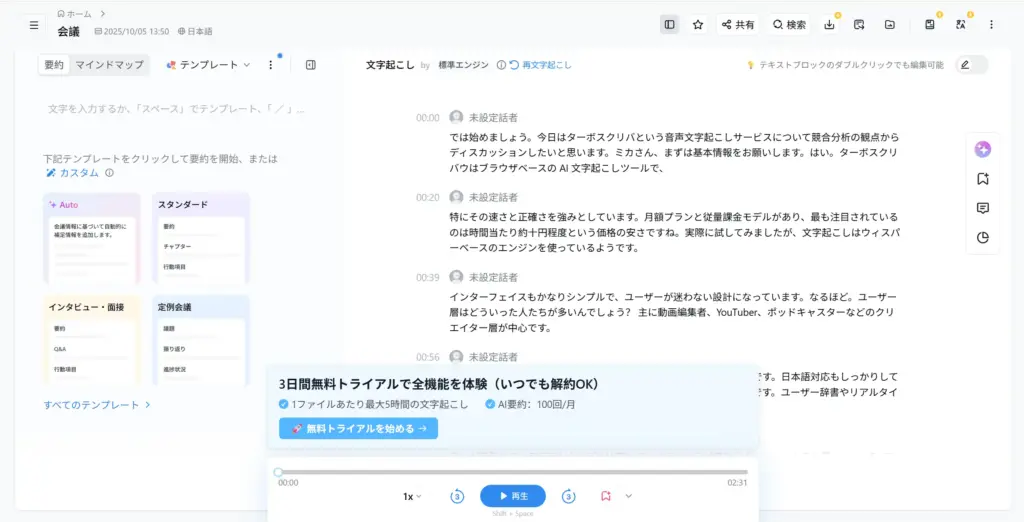Click speaker avatar at 00:00 block
This screenshot has width=1024, height=522.
point(456,117)
